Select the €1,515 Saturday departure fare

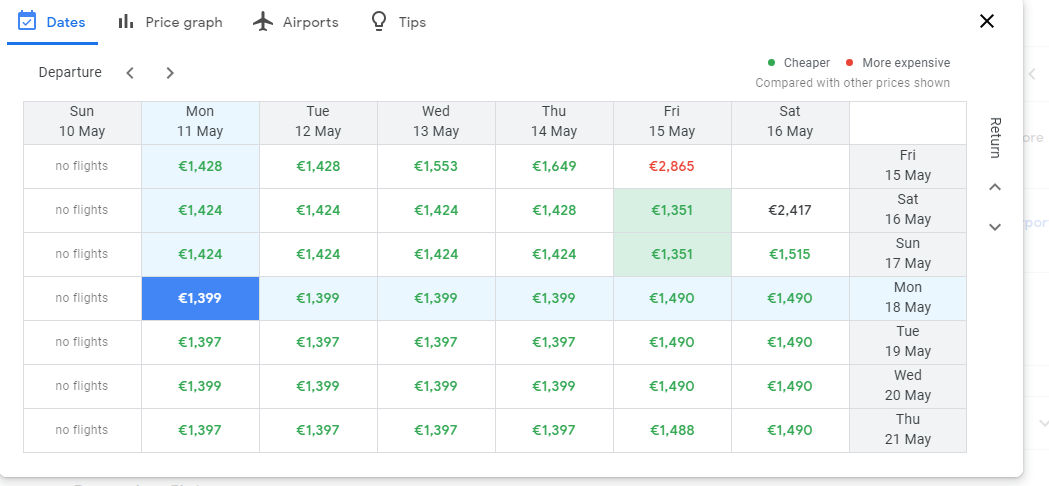(790, 254)
